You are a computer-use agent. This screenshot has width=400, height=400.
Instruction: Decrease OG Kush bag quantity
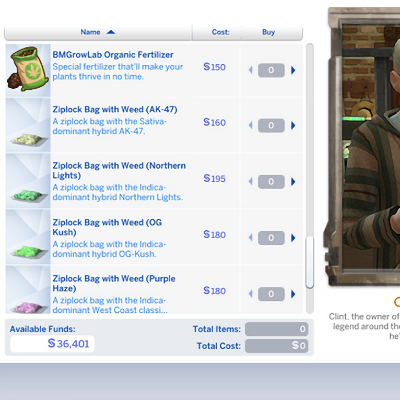click(251, 238)
